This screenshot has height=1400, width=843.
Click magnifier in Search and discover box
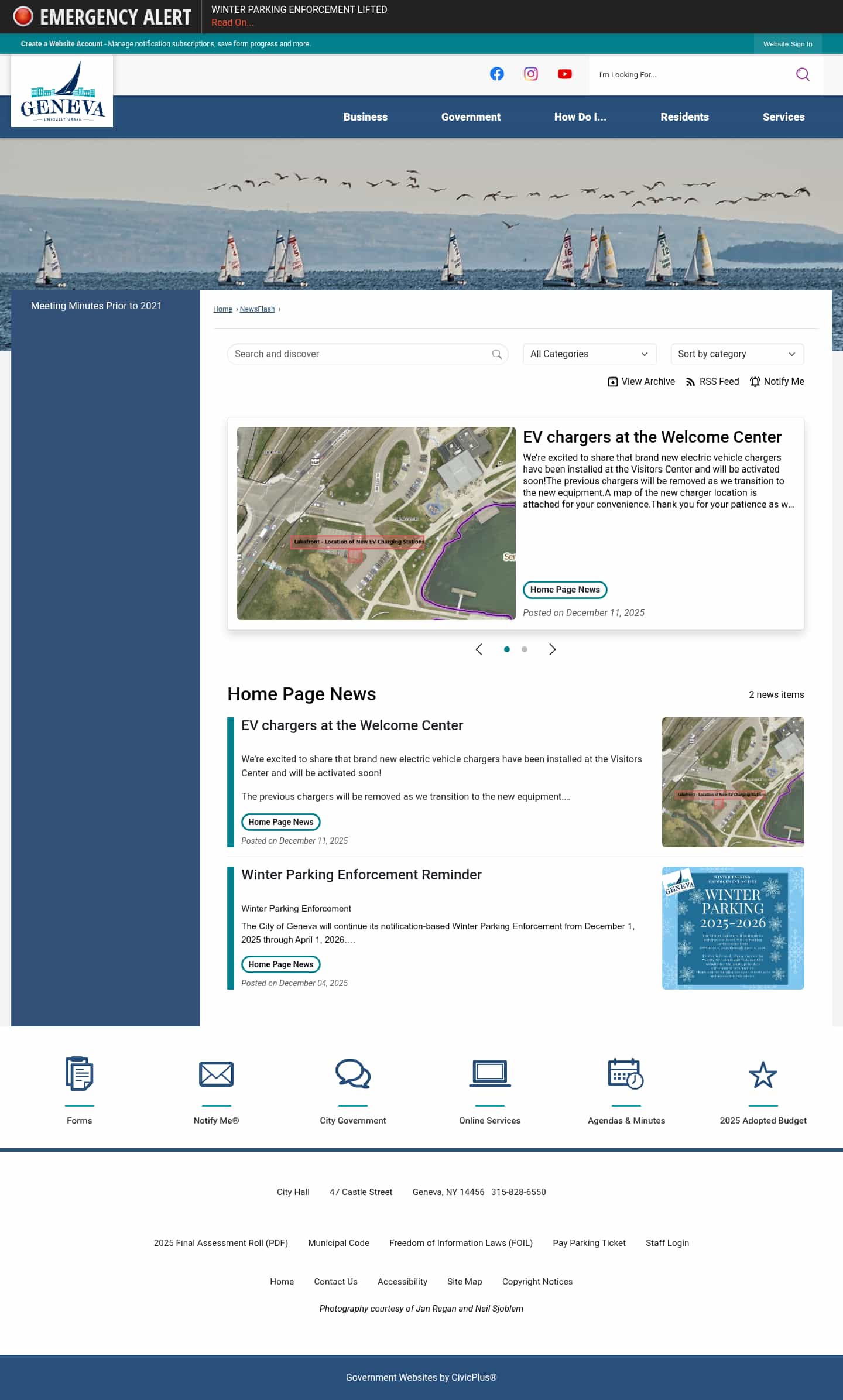(x=497, y=354)
